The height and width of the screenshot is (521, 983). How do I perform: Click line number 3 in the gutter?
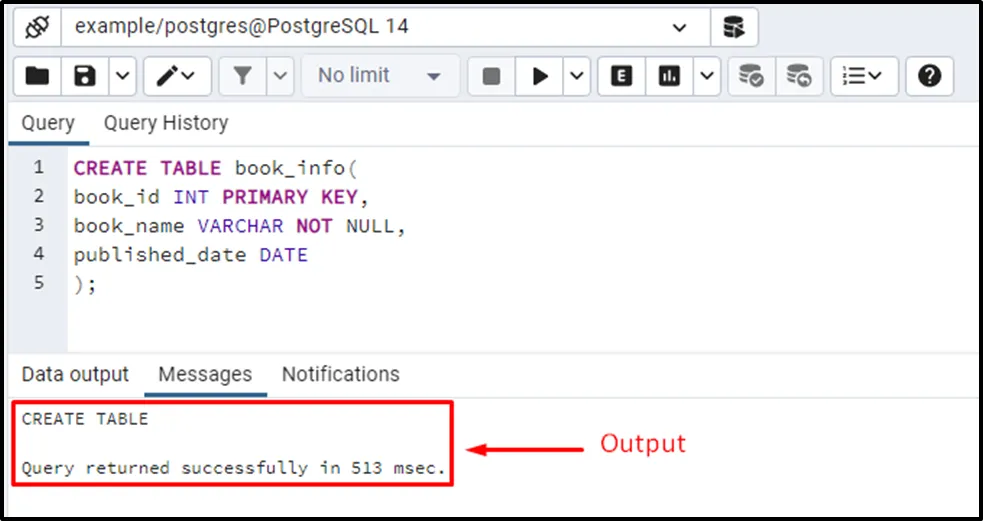pyautogui.click(x=39, y=225)
